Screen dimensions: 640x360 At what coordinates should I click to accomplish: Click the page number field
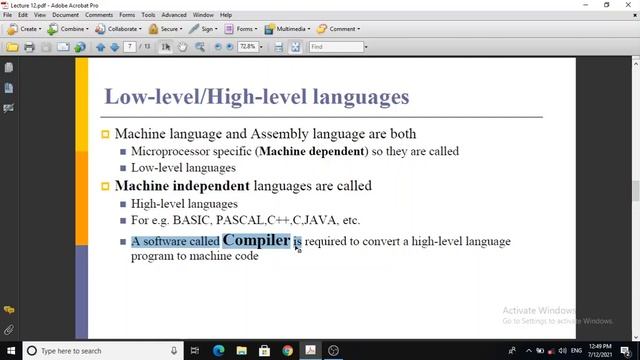click(130, 47)
